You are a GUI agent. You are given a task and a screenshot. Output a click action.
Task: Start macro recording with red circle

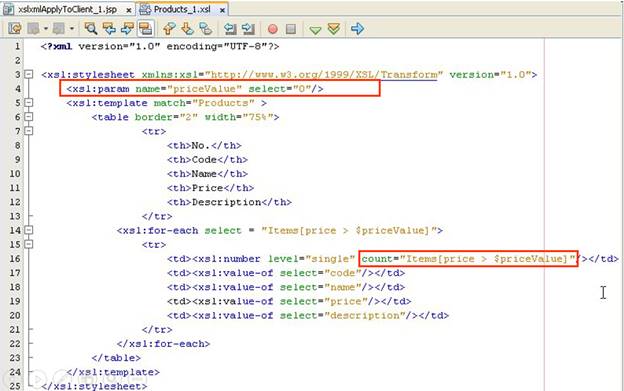tap(273, 29)
